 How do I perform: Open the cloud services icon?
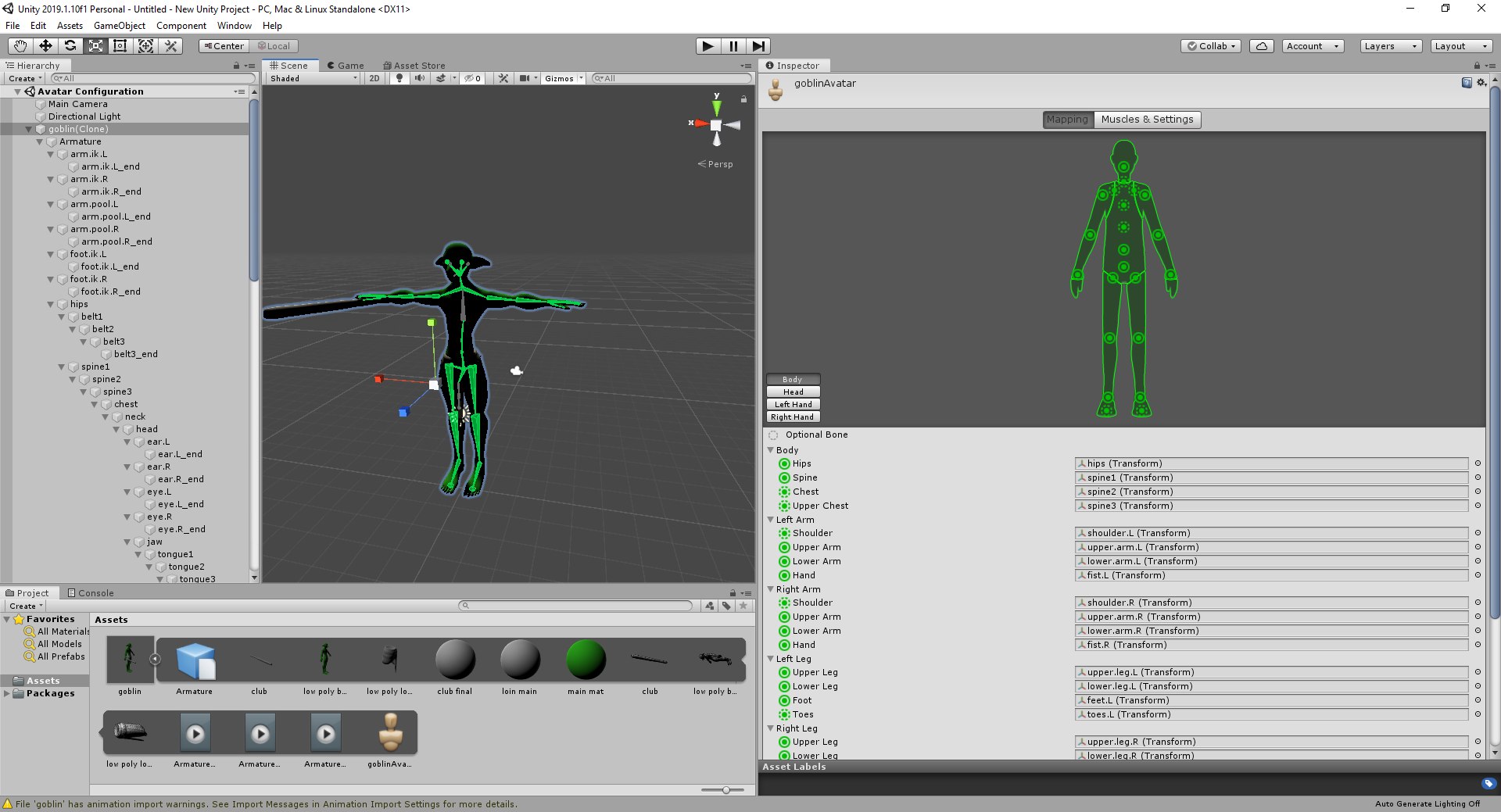pos(1262,46)
